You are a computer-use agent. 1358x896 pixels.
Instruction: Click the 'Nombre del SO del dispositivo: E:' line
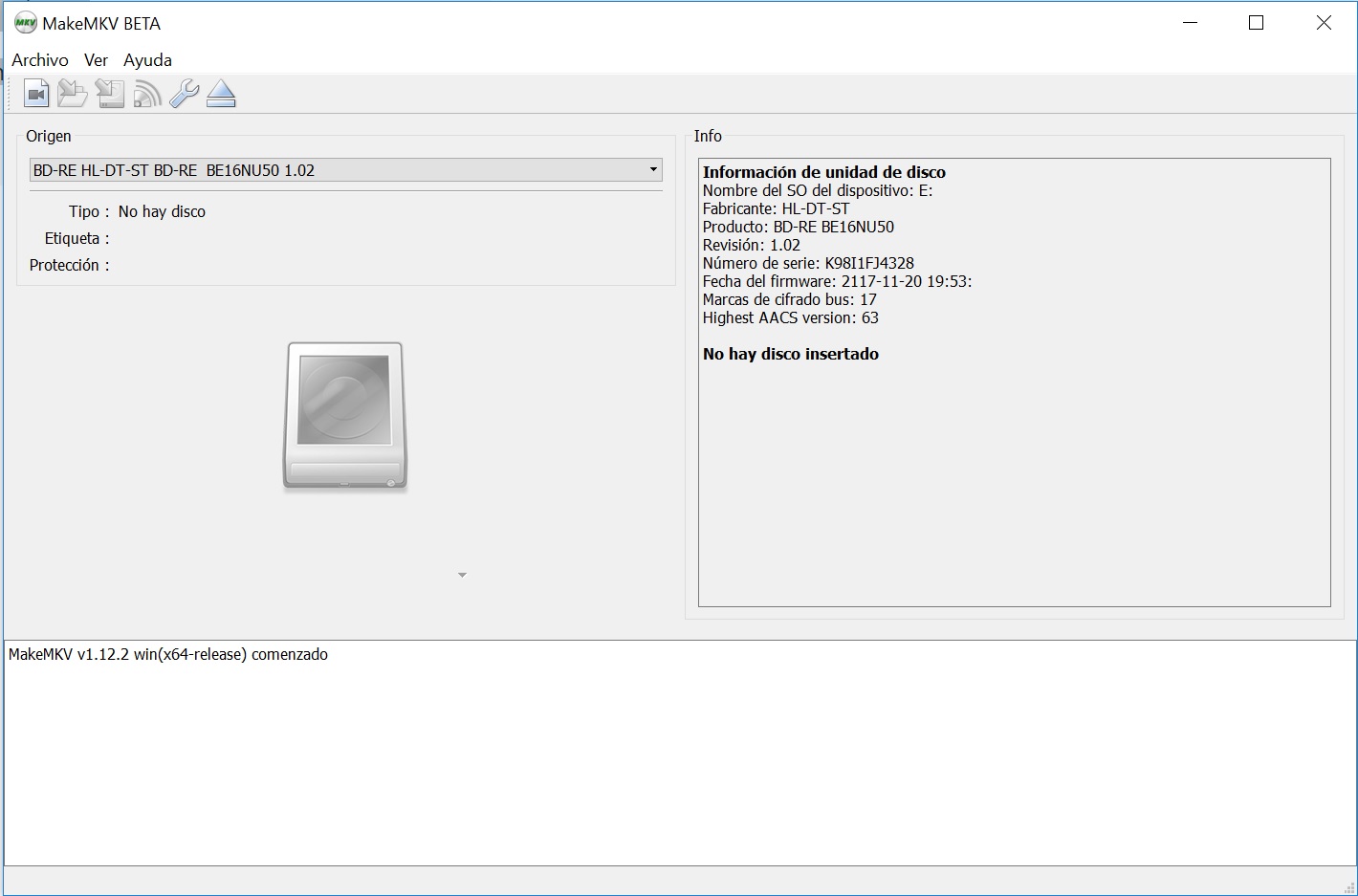818,190
